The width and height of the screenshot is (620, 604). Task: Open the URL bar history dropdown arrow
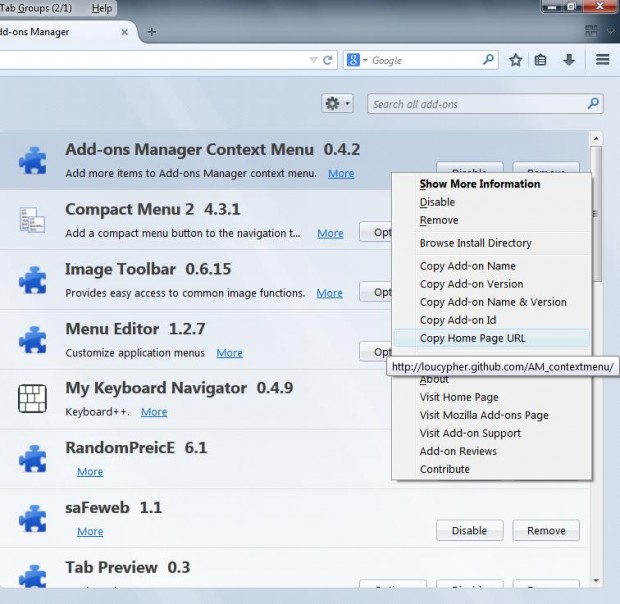(x=313, y=60)
